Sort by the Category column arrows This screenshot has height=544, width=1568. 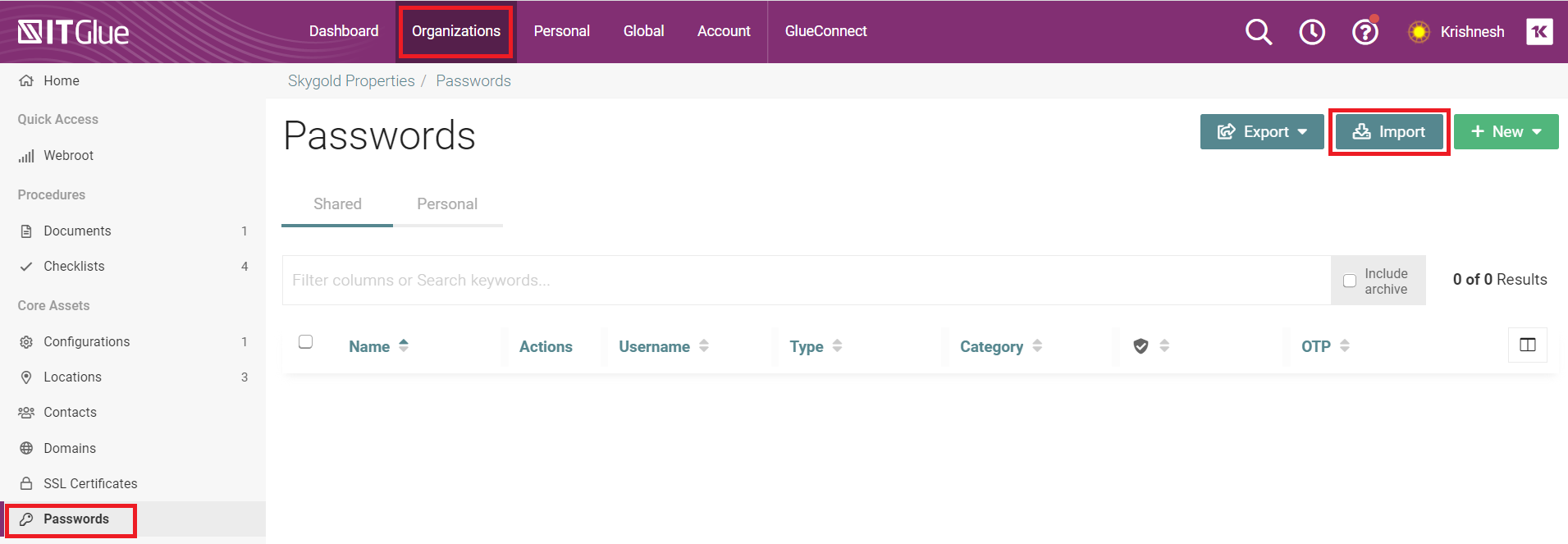pyautogui.click(x=1037, y=345)
